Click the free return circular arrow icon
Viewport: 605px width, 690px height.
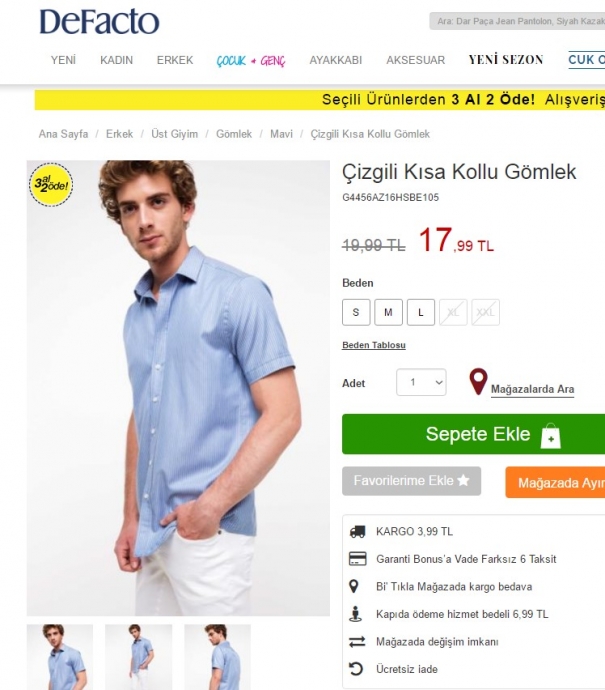pos(356,669)
